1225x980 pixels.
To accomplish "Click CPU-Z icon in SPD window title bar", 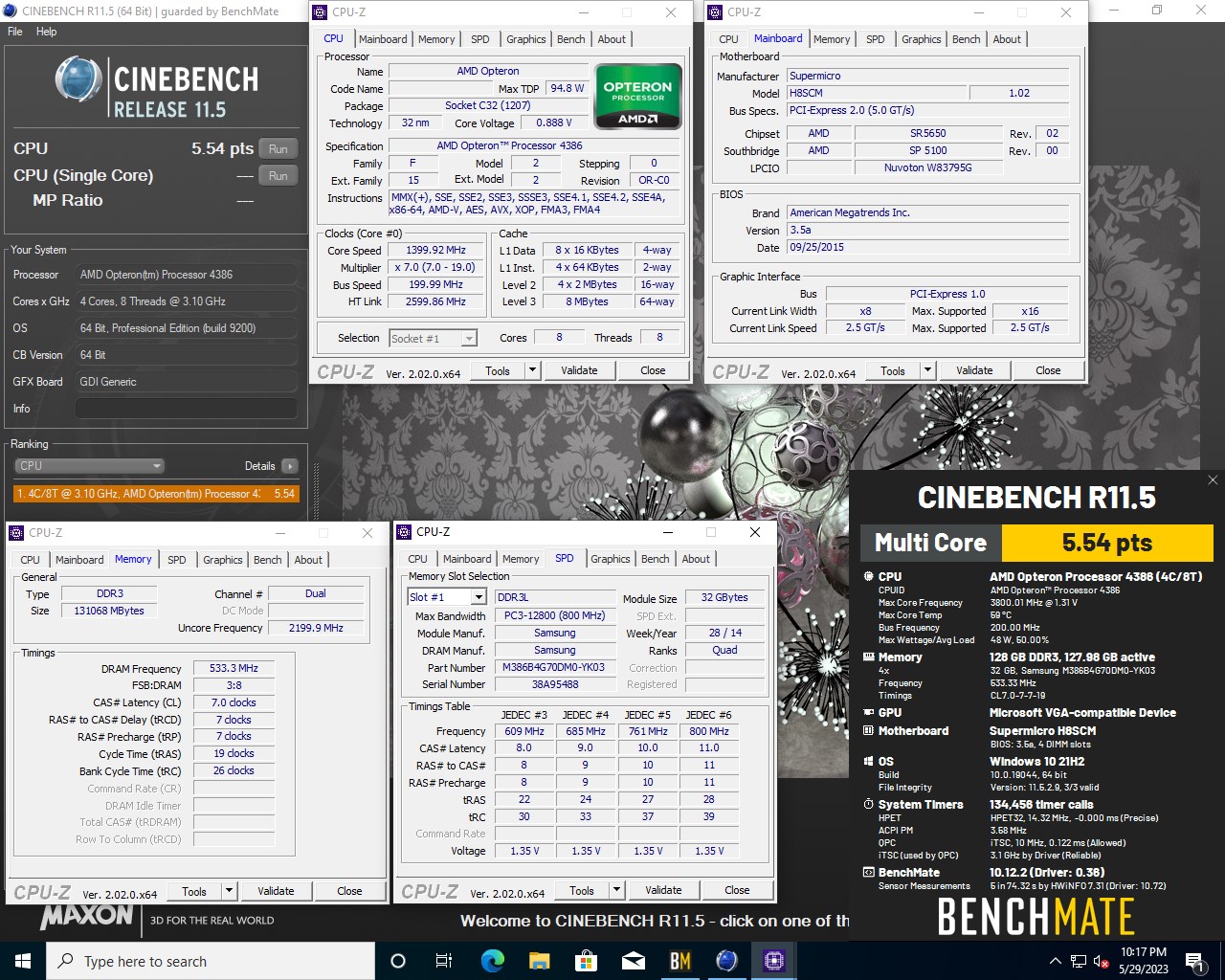I will tap(404, 532).
